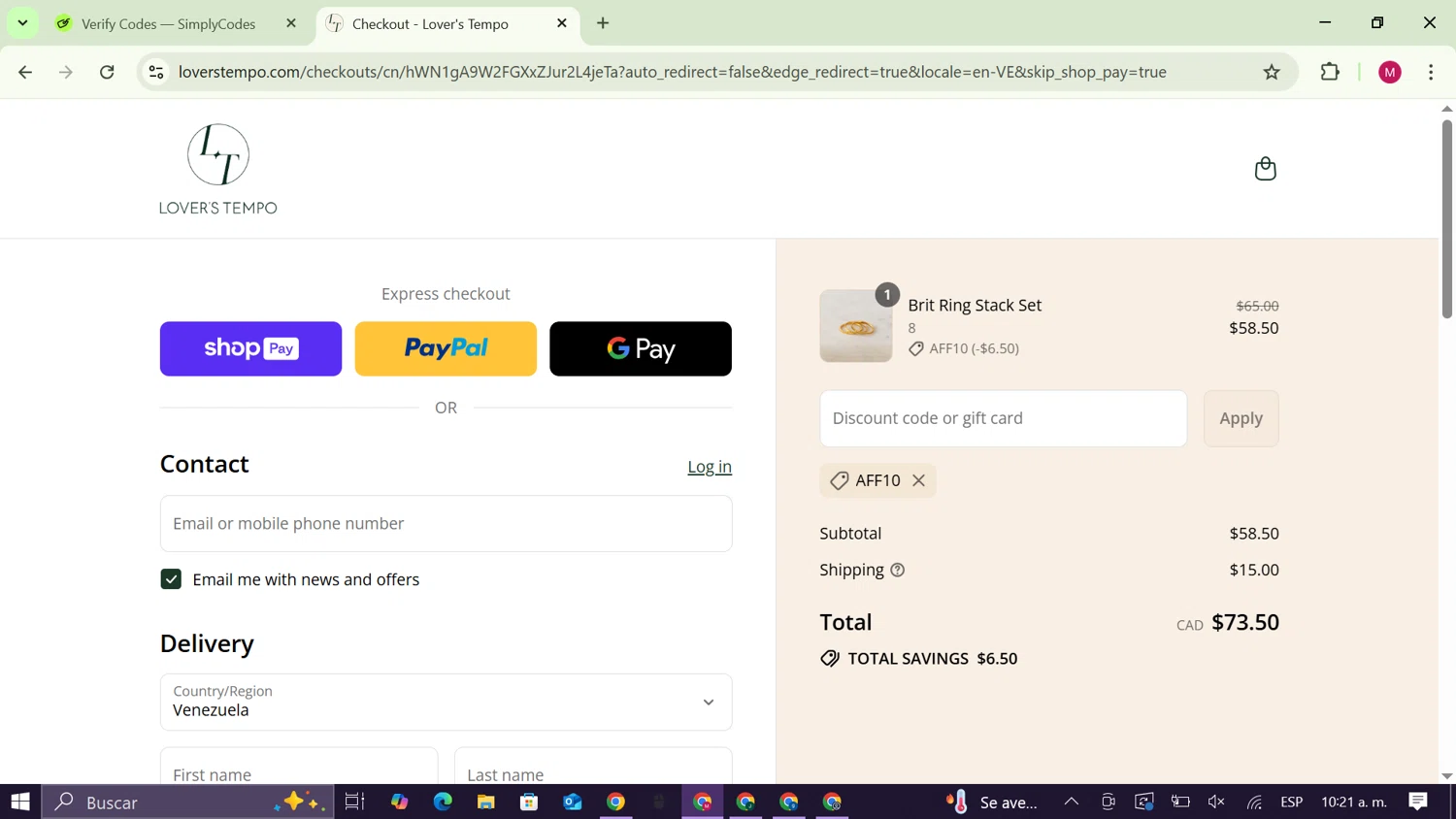Click the address bar URL
1456x819 pixels.
click(x=672, y=72)
